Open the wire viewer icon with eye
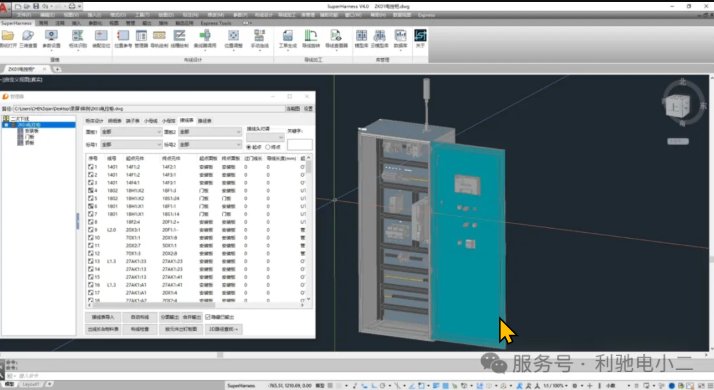 pos(336,36)
